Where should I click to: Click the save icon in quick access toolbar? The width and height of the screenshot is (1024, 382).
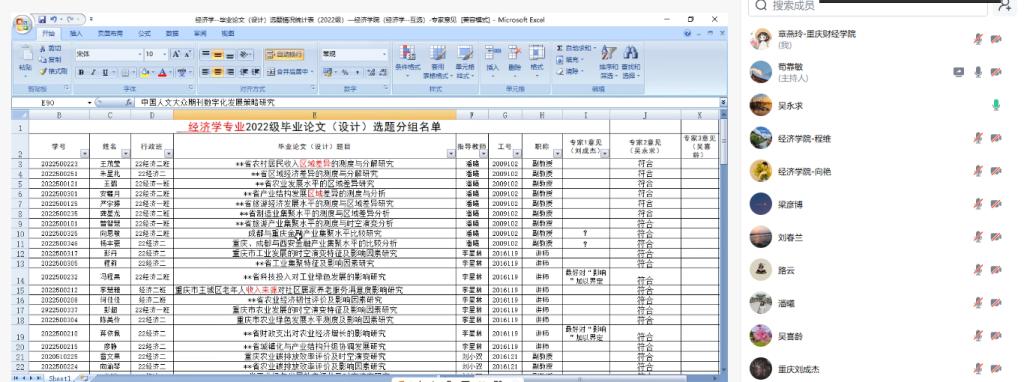(x=42, y=20)
